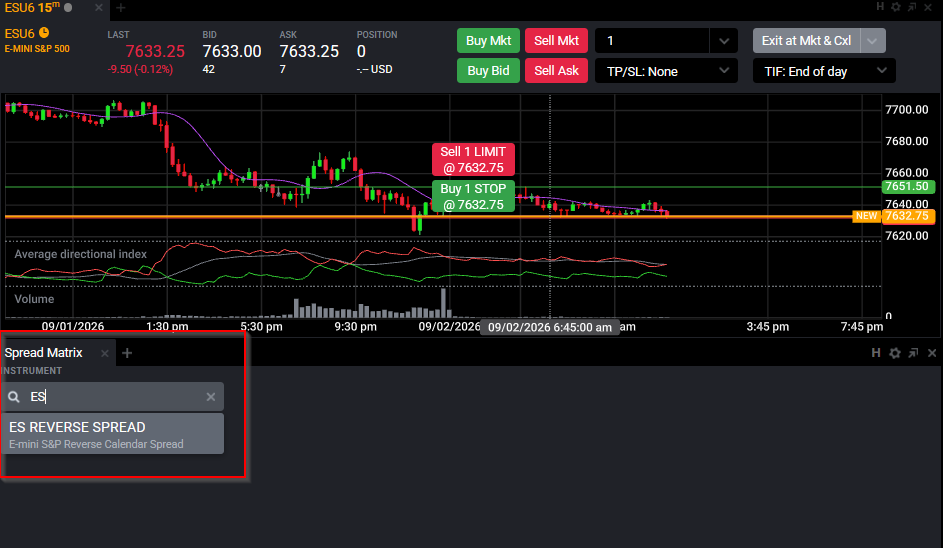Pop out the chart panel
Screen dimensions: 943x548
tap(912, 7)
